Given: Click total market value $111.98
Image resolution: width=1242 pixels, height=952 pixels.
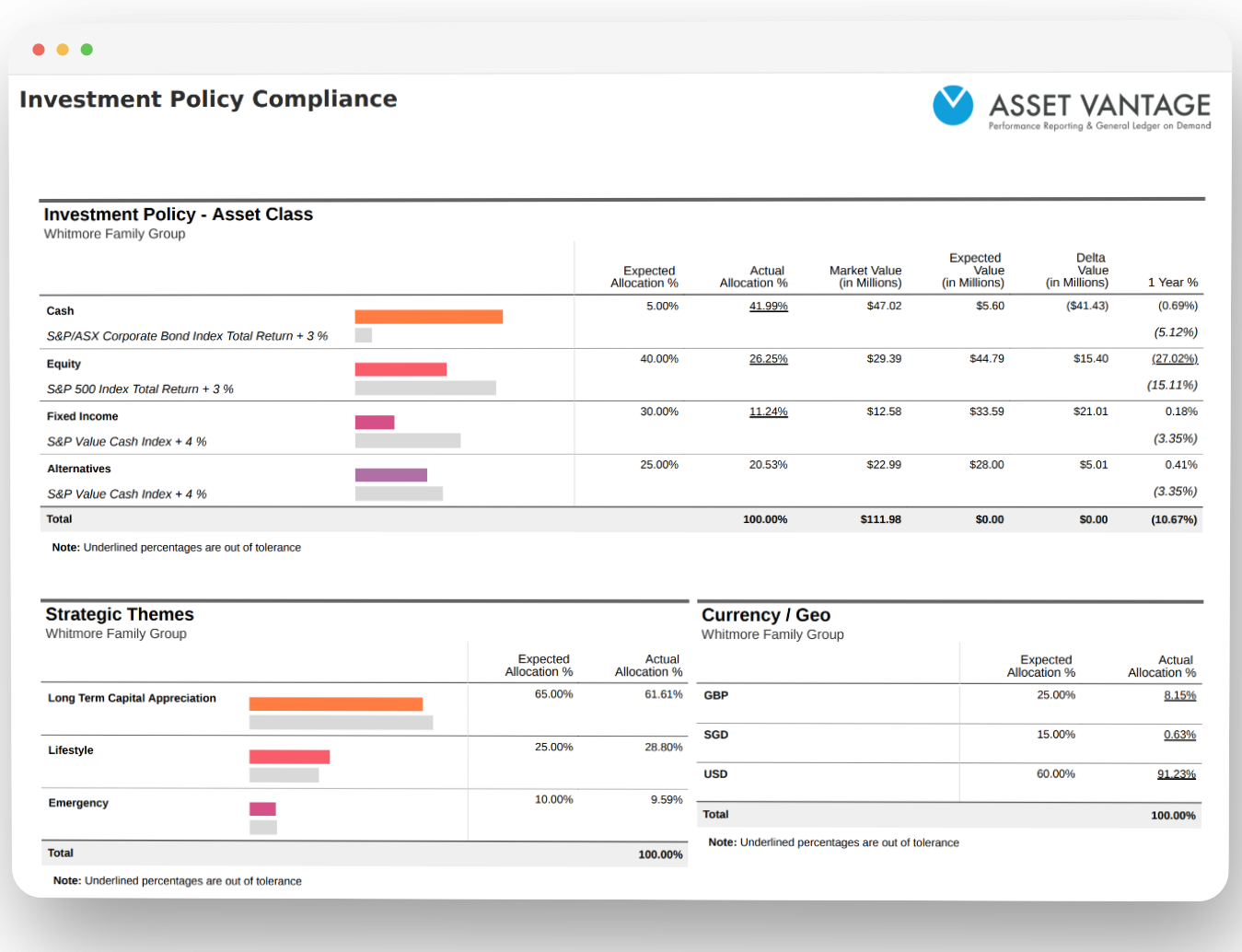Looking at the screenshot, I should 881,520.
